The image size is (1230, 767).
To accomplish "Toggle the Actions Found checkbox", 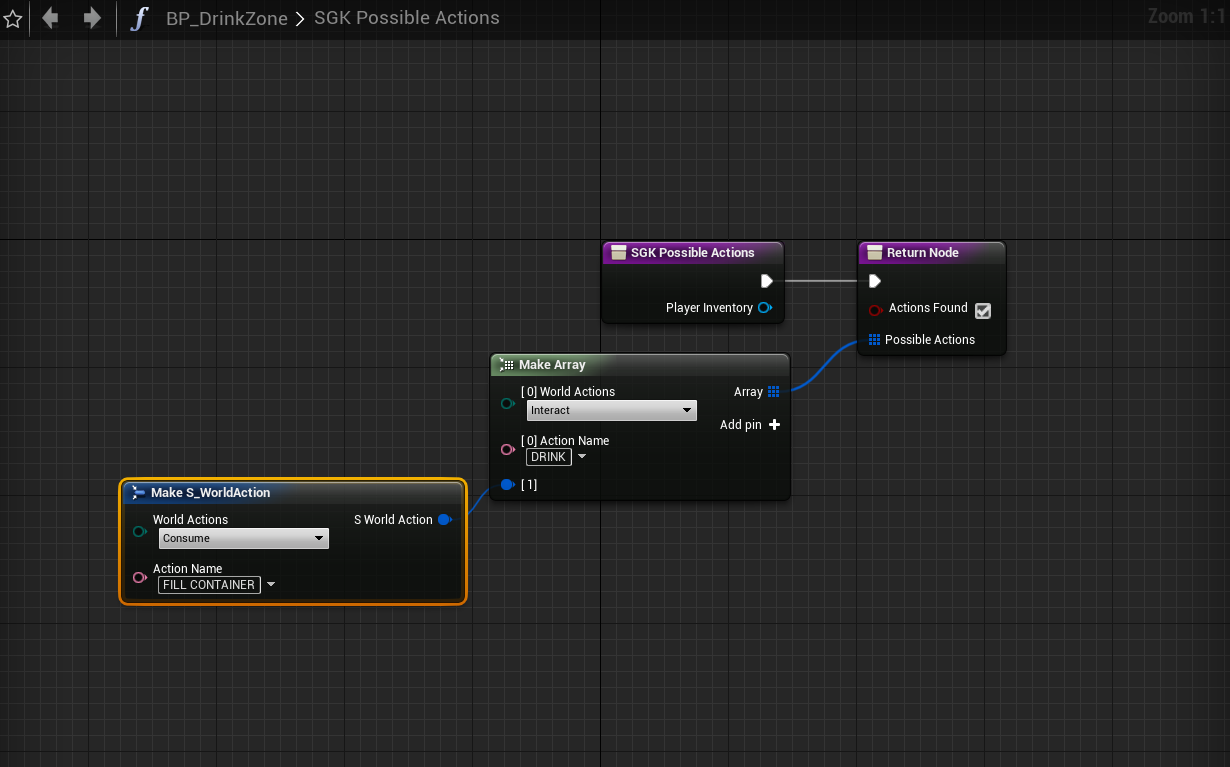I will [x=983, y=310].
